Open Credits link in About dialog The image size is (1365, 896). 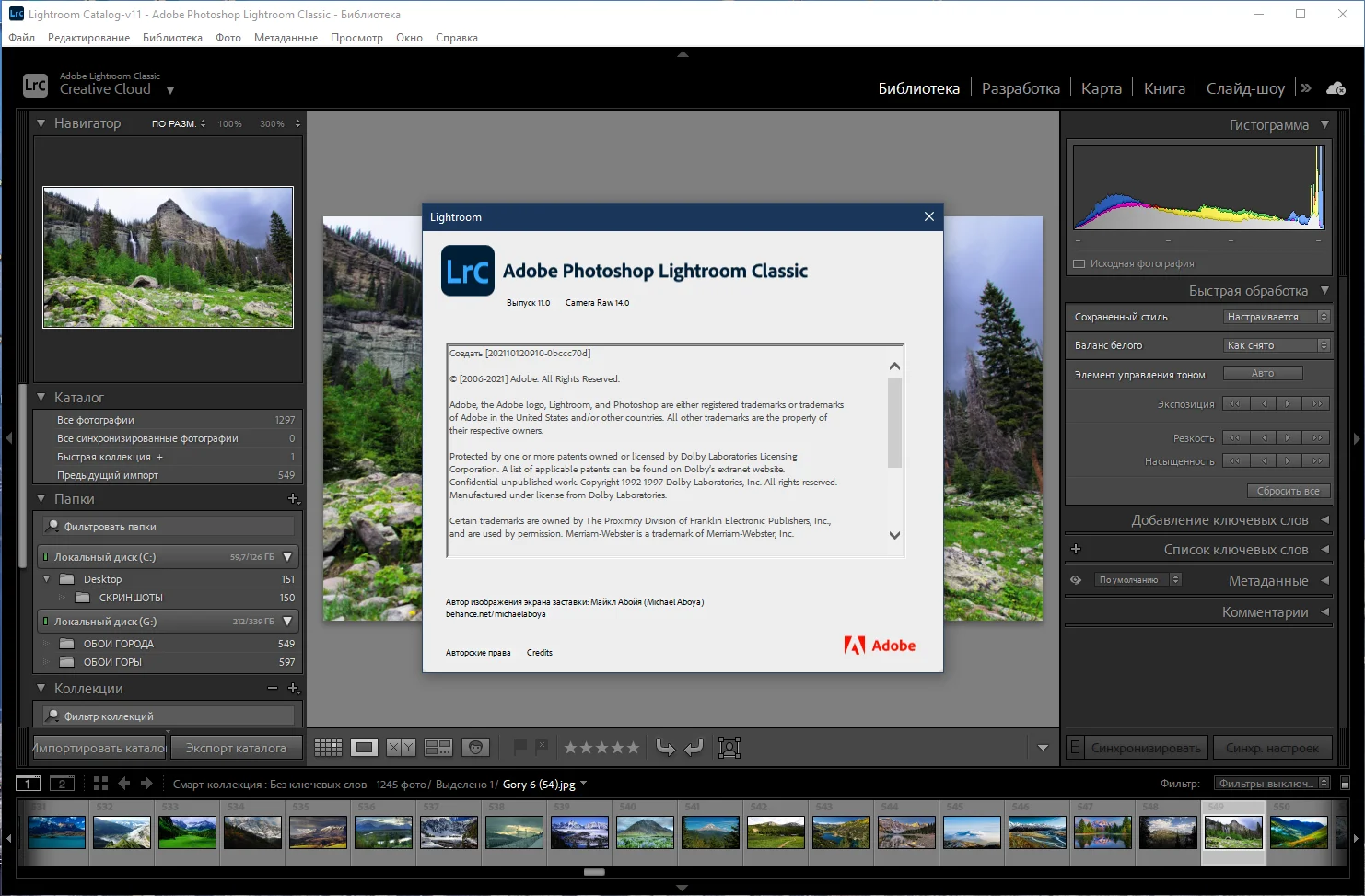(x=540, y=653)
